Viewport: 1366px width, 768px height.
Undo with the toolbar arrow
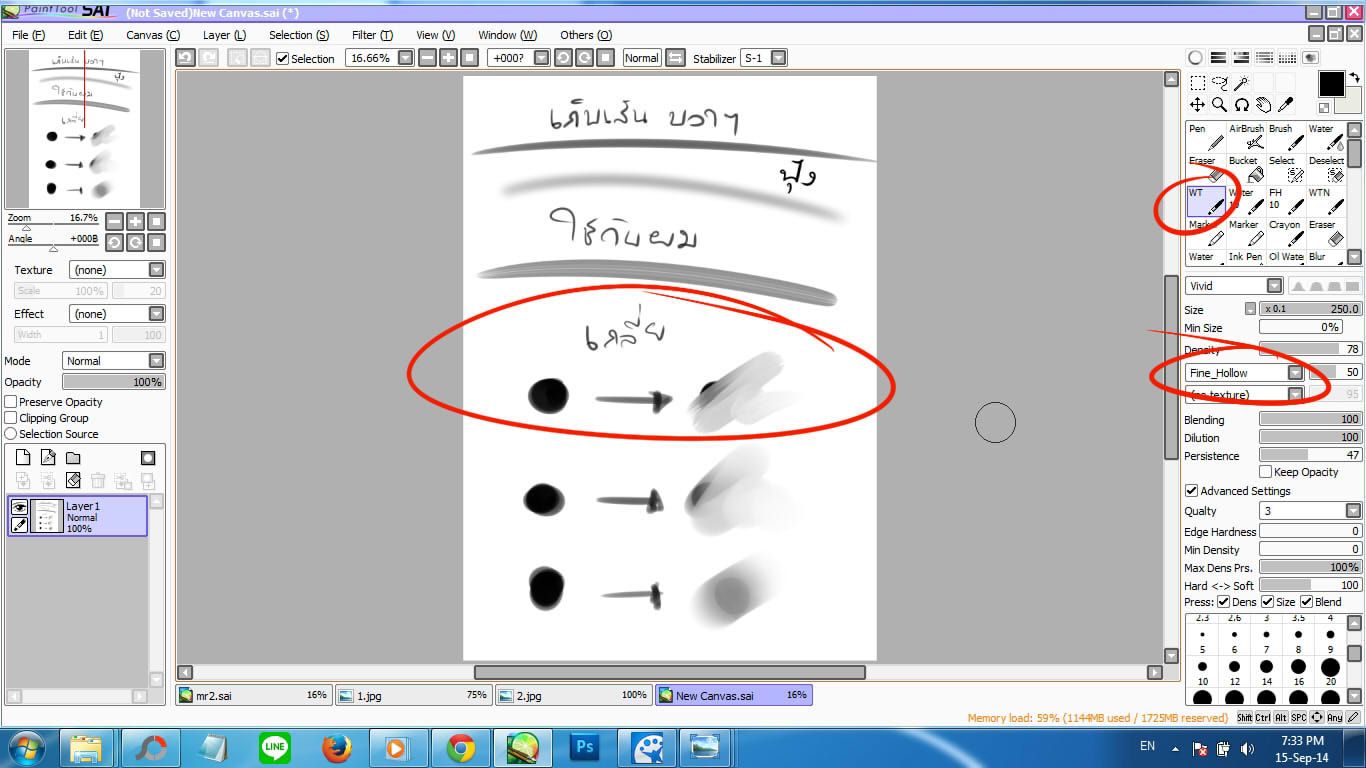tap(184, 58)
